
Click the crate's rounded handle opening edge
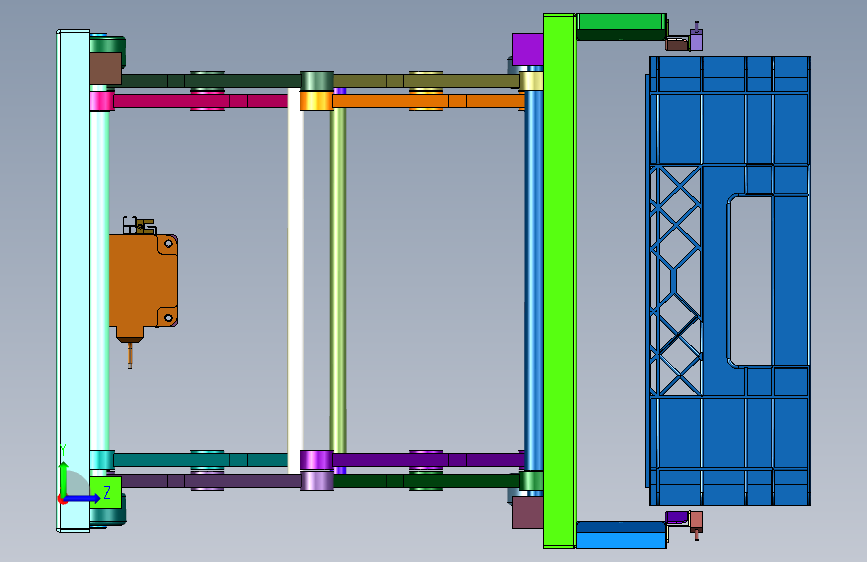click(729, 280)
